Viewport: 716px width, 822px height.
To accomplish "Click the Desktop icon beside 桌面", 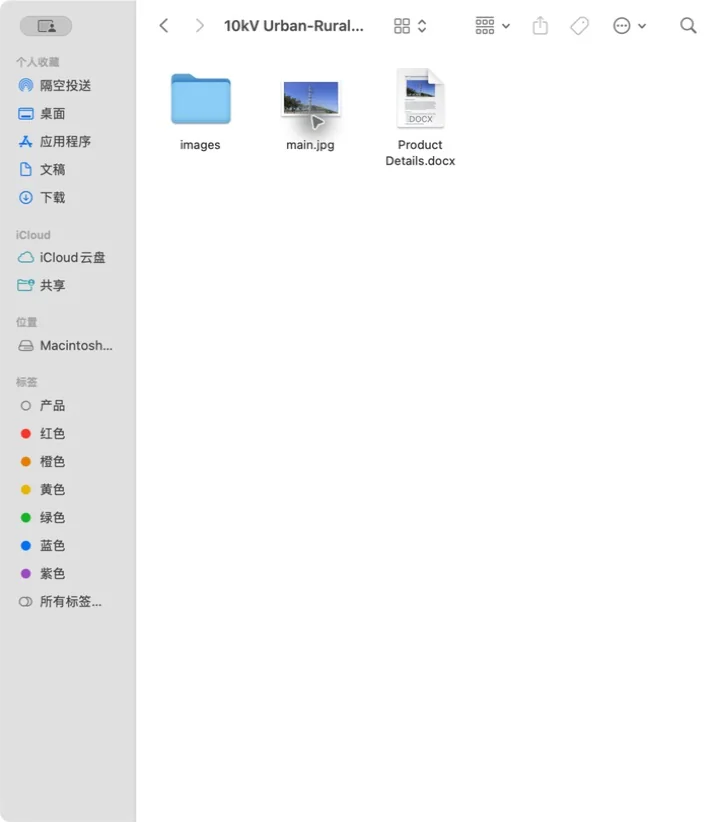I will 26,114.
